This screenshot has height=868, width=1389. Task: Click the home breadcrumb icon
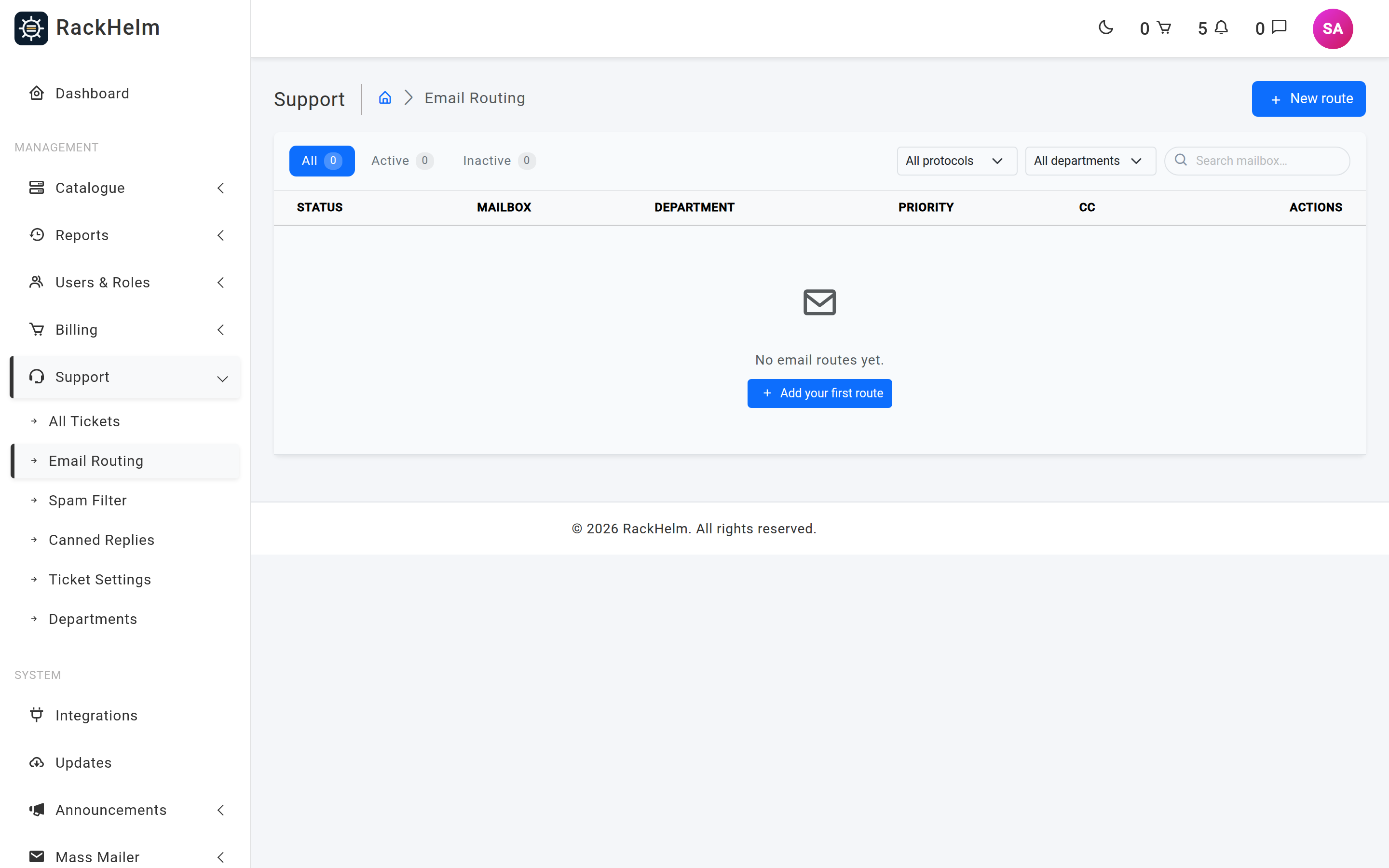point(385,97)
